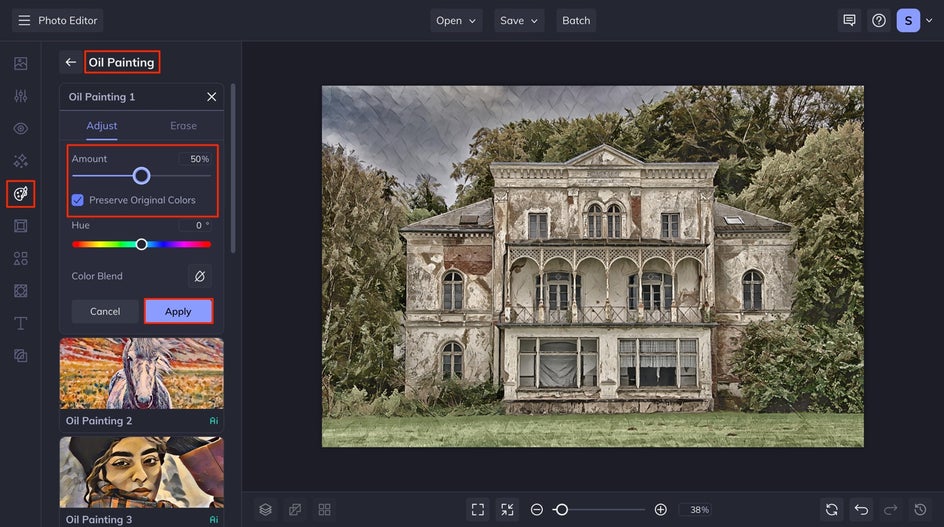Click the effects panel vertical scrollbar

point(233,168)
